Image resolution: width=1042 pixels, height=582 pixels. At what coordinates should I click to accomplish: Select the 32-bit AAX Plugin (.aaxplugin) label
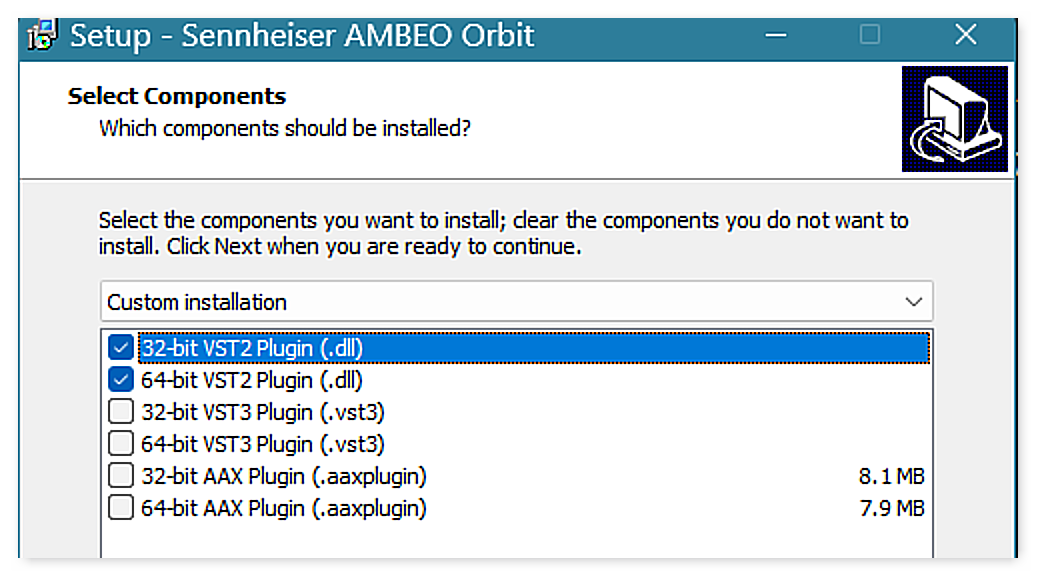click(x=284, y=475)
